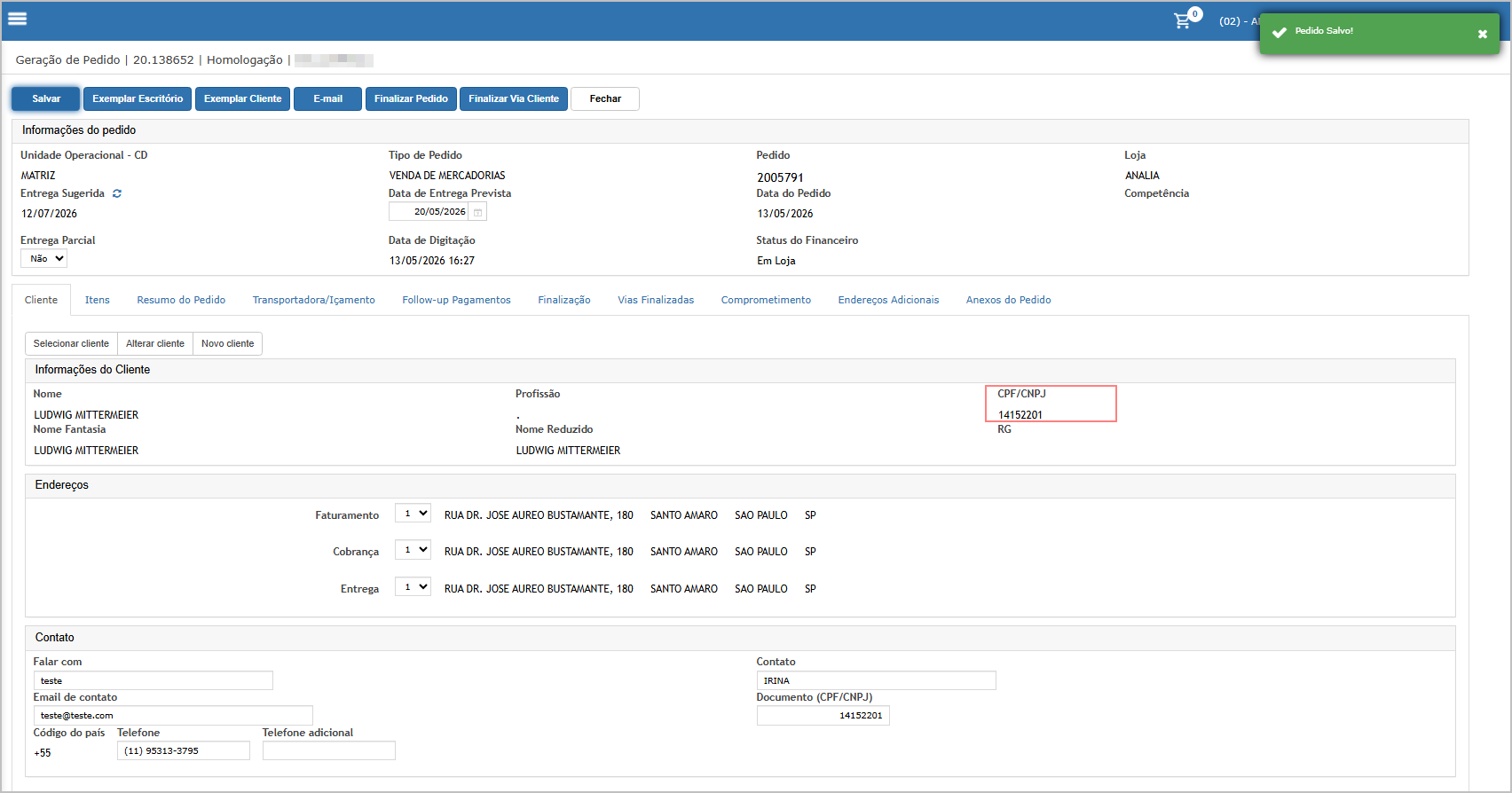
Task: Click the Faturamento street address text
Action: (539, 515)
